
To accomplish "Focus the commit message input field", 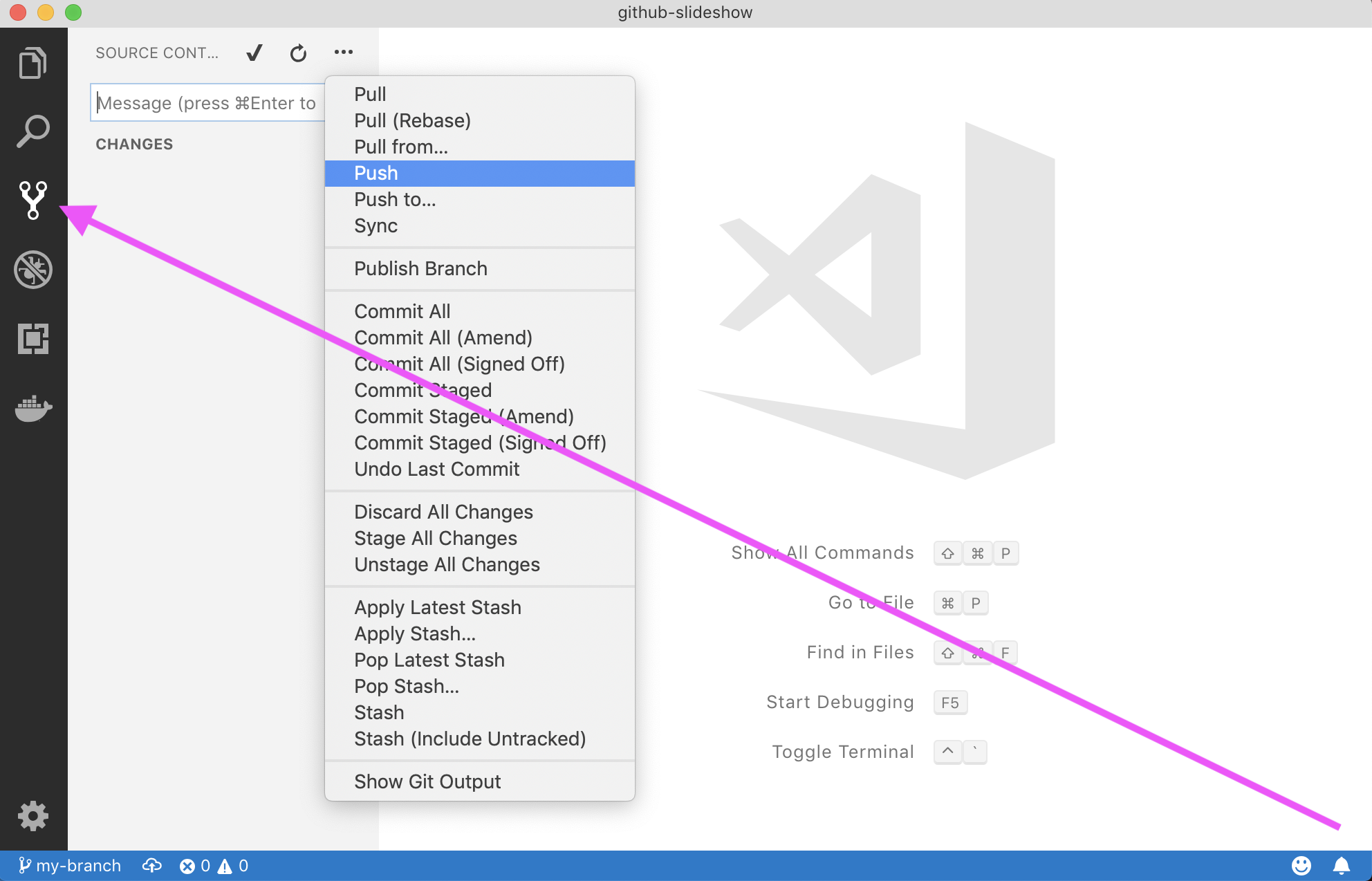I will point(207,103).
